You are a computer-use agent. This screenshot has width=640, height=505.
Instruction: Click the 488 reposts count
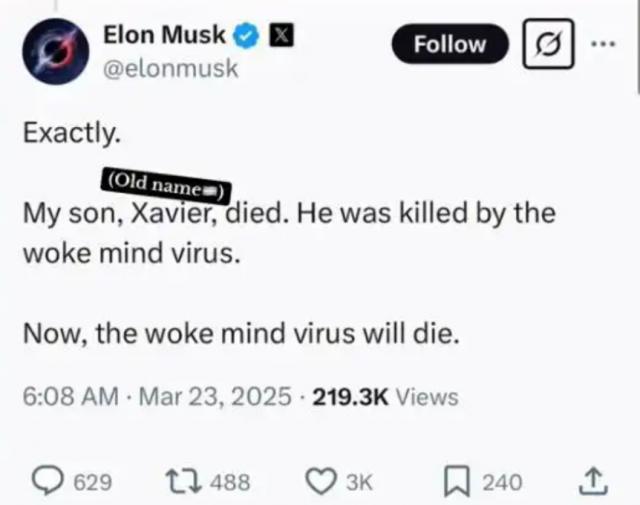pos(232,483)
